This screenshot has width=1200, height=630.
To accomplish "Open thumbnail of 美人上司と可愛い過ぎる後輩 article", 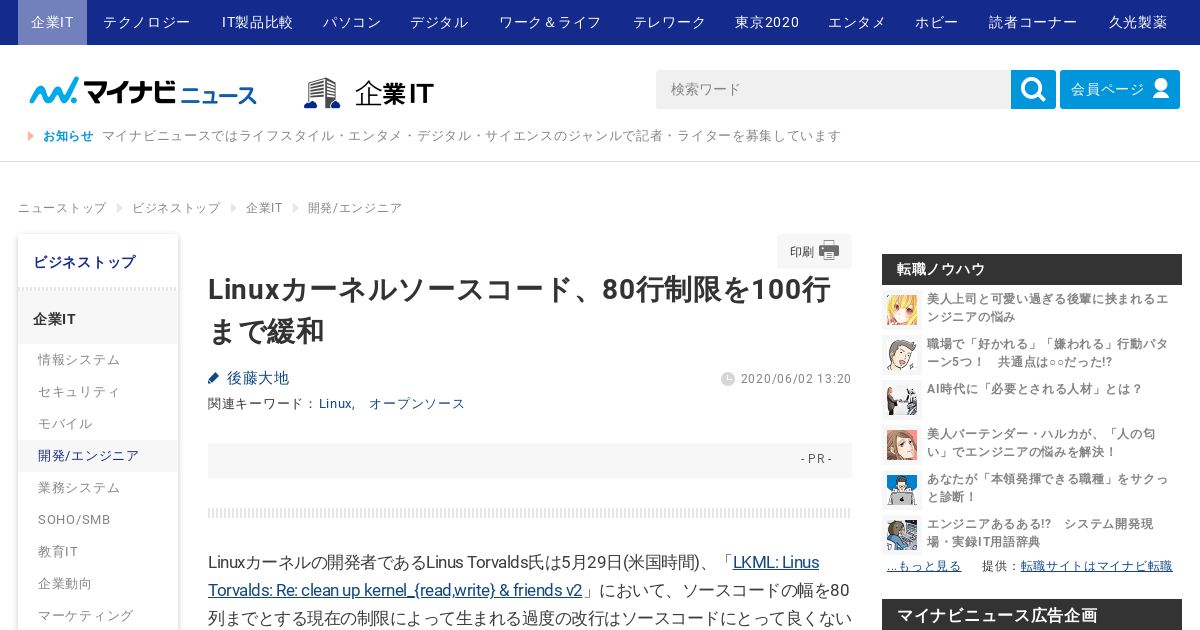I will (902, 309).
